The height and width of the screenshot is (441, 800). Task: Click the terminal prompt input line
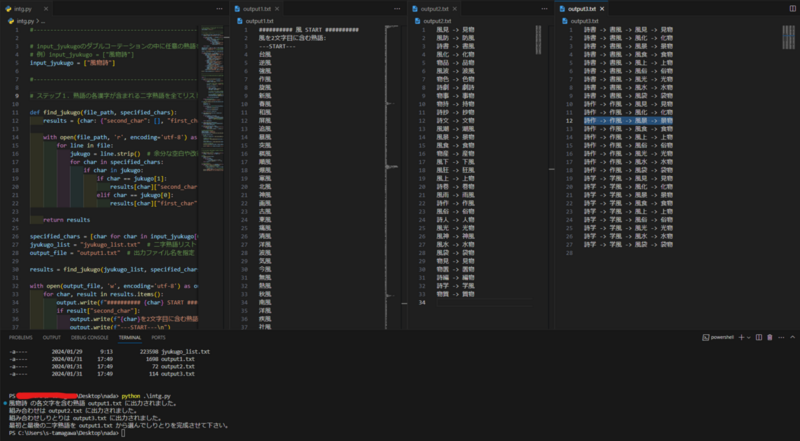coord(67,433)
